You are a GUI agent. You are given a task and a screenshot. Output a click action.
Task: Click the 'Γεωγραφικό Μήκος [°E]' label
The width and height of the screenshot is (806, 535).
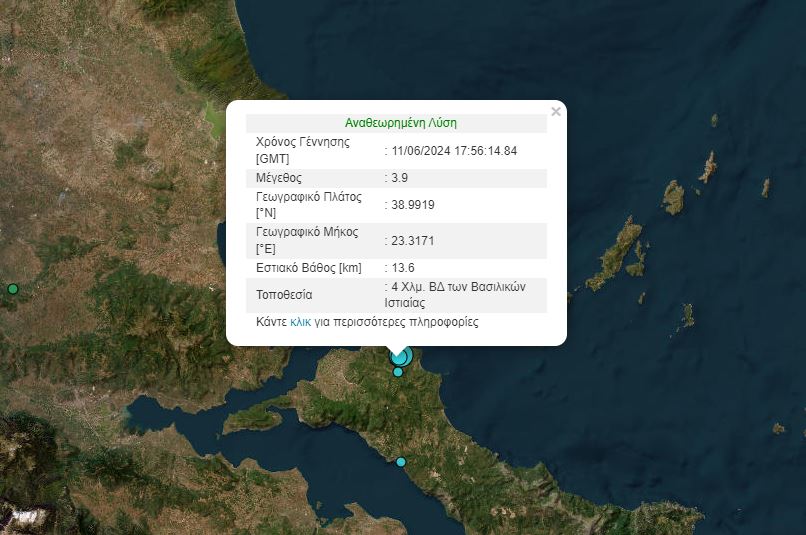307,241
